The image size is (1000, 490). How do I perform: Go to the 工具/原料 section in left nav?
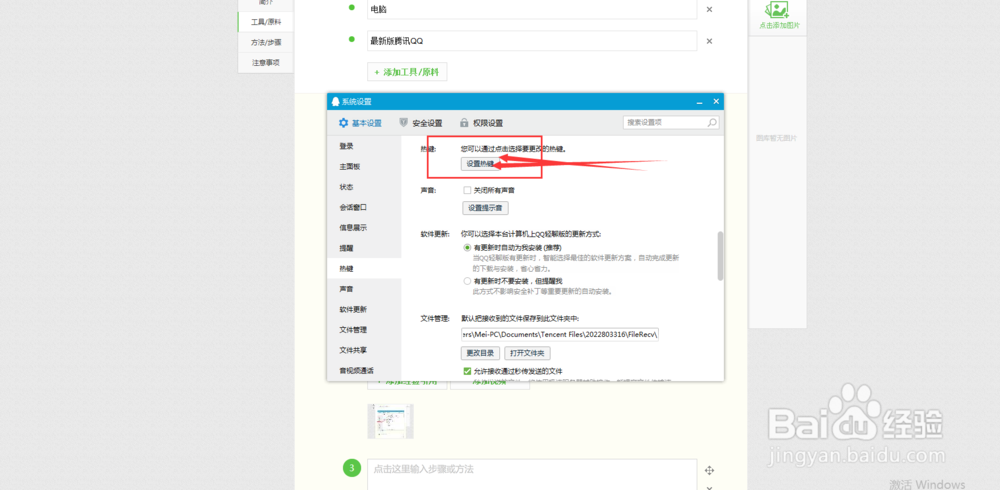tap(265, 22)
